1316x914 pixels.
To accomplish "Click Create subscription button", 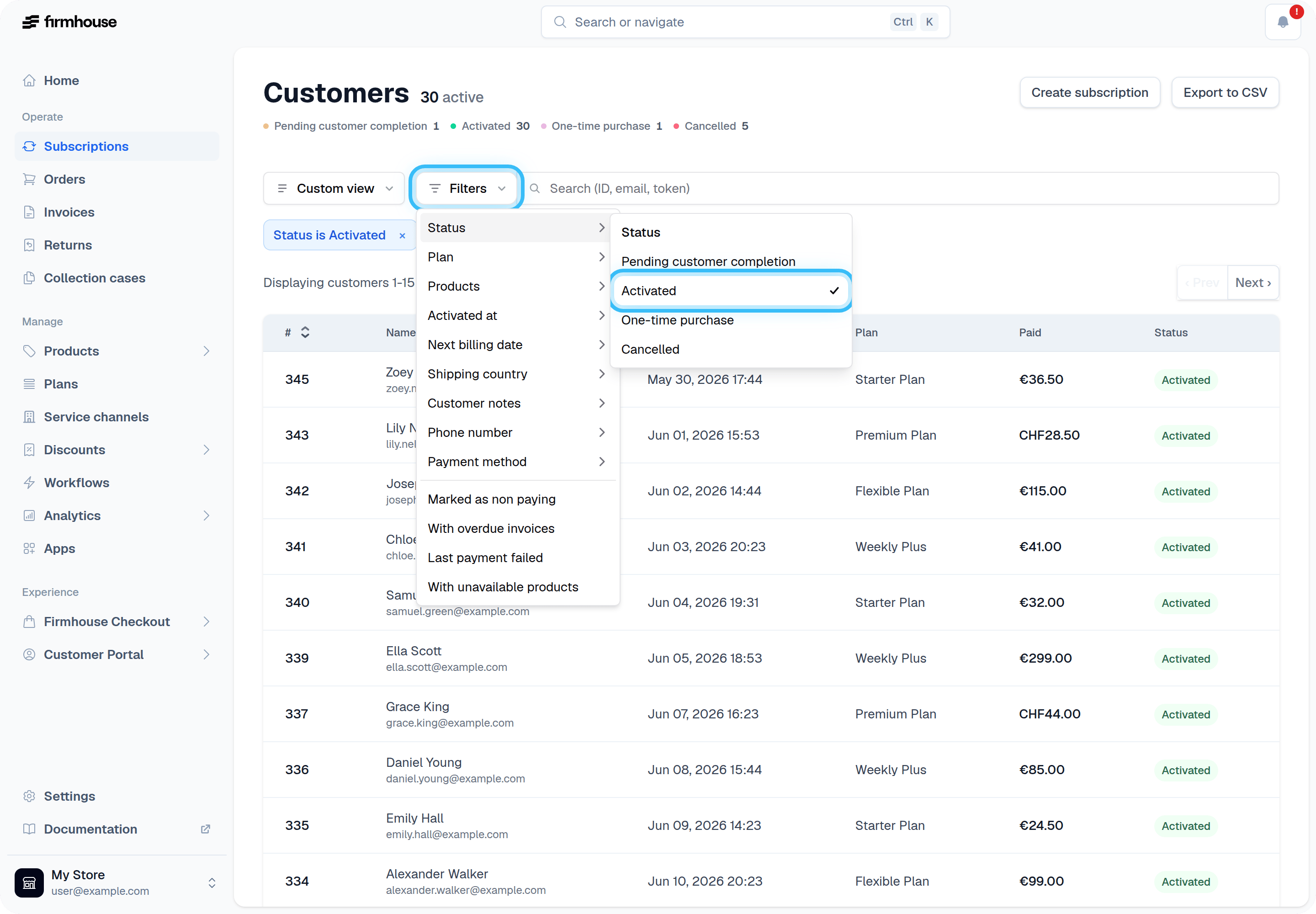I will pos(1089,93).
